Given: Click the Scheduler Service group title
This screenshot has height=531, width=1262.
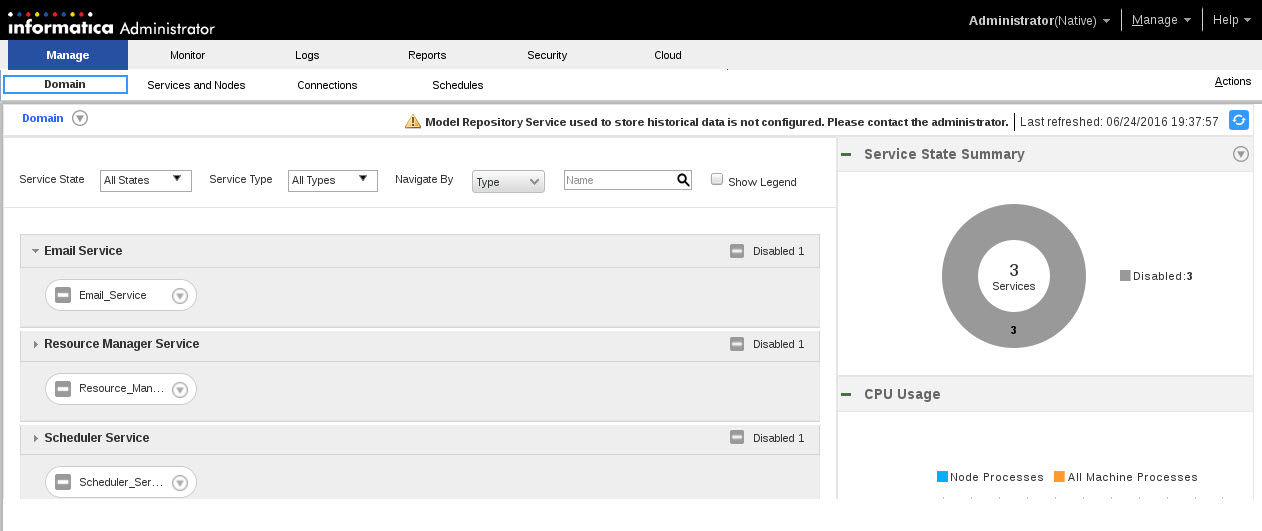Looking at the screenshot, I should [97, 438].
